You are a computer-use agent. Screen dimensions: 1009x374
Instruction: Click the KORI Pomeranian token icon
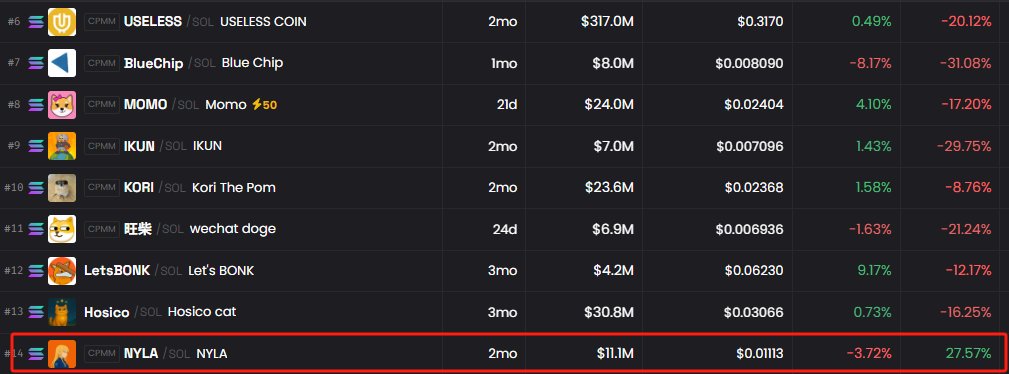click(x=62, y=187)
